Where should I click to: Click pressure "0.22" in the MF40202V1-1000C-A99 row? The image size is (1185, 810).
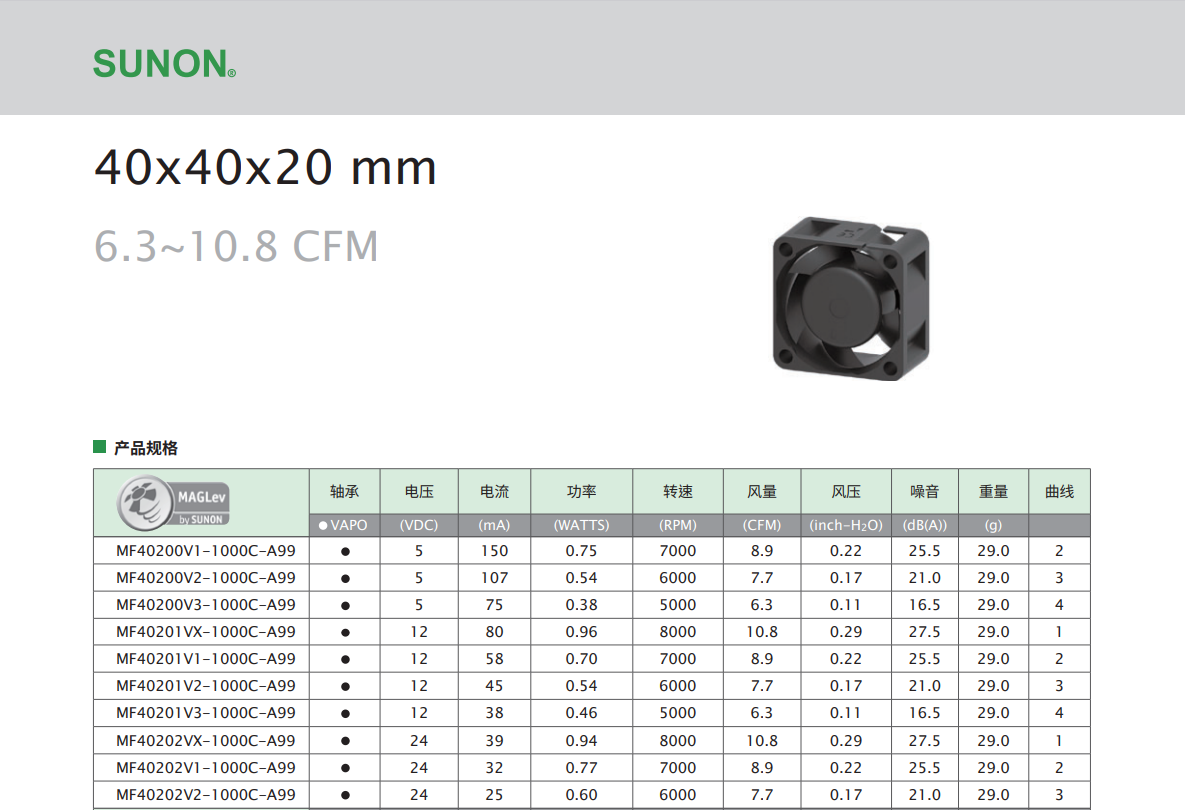(846, 768)
